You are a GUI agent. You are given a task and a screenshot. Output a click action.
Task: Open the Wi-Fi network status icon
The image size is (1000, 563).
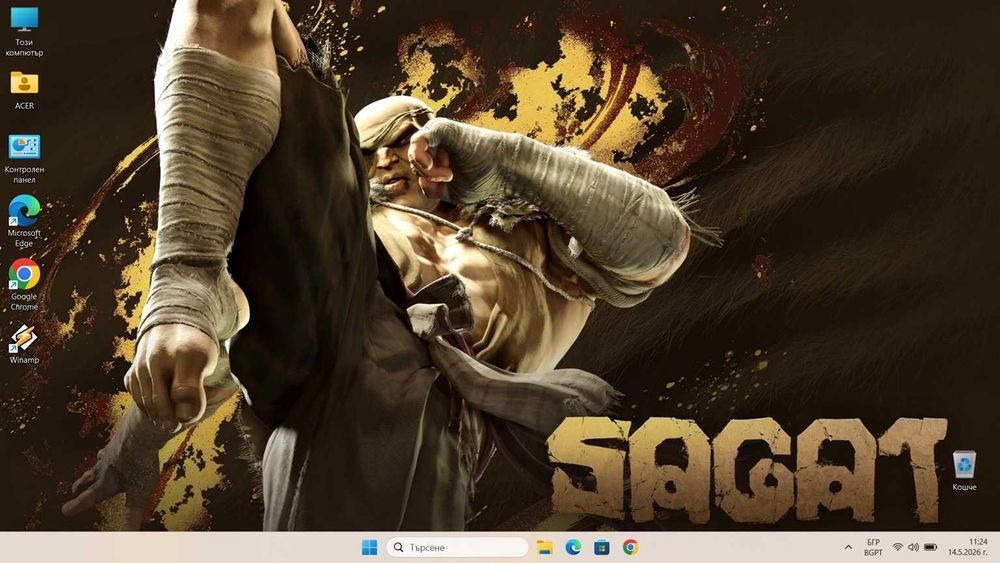898,547
